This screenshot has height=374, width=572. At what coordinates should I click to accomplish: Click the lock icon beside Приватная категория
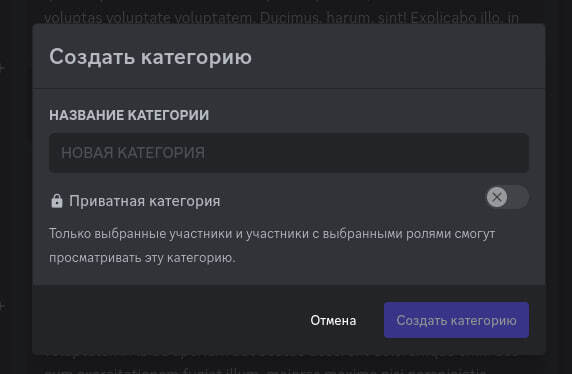tap(57, 201)
